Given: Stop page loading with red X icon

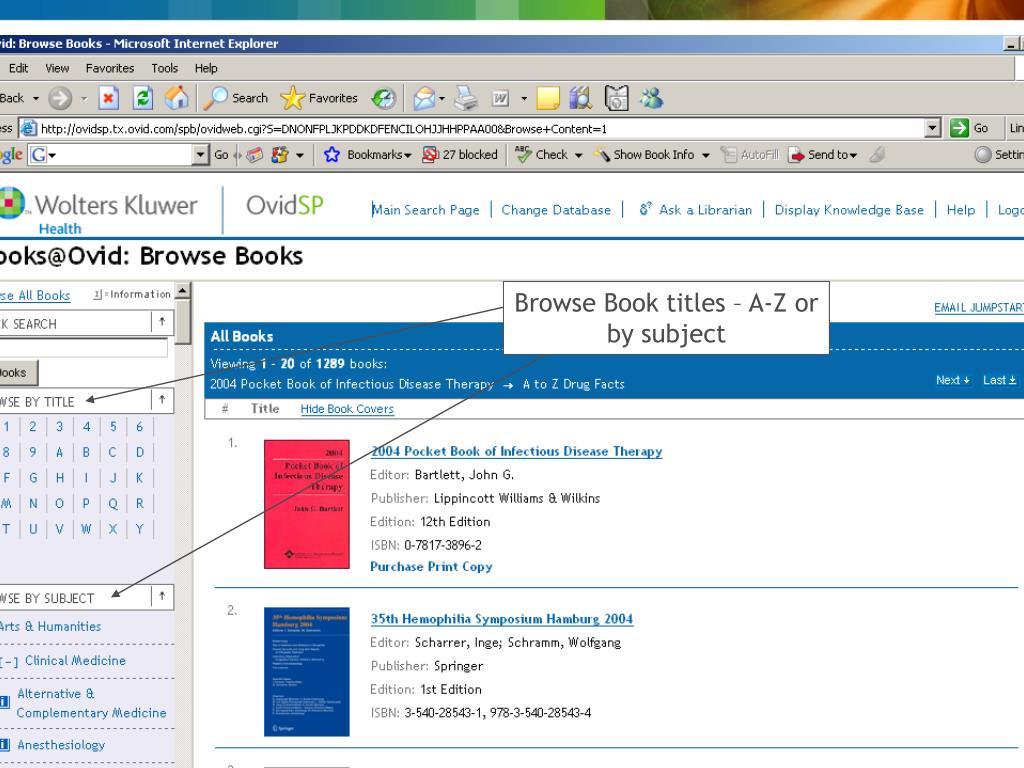Looking at the screenshot, I should (x=108, y=99).
